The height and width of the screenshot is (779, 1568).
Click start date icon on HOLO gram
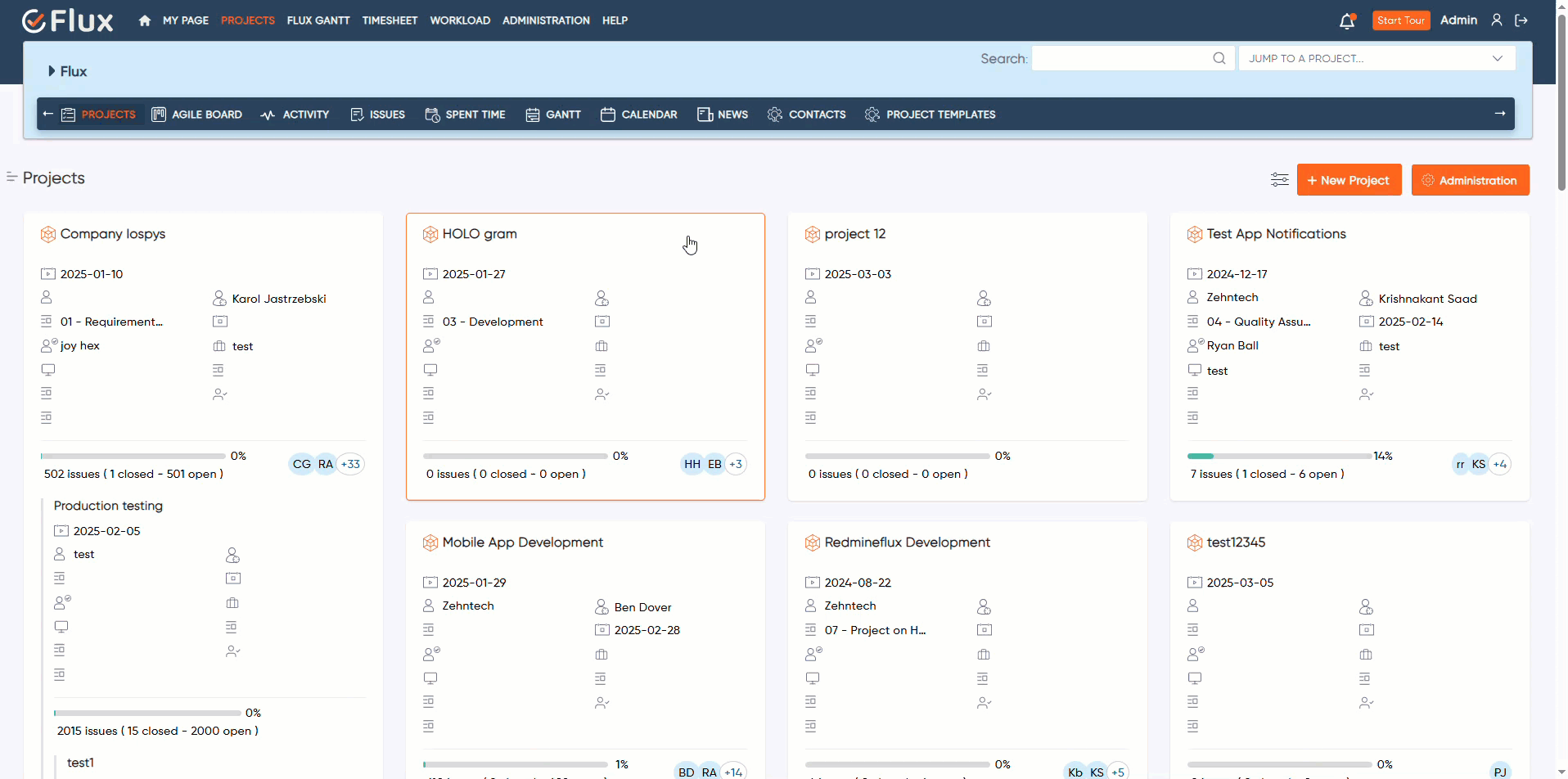(x=430, y=274)
